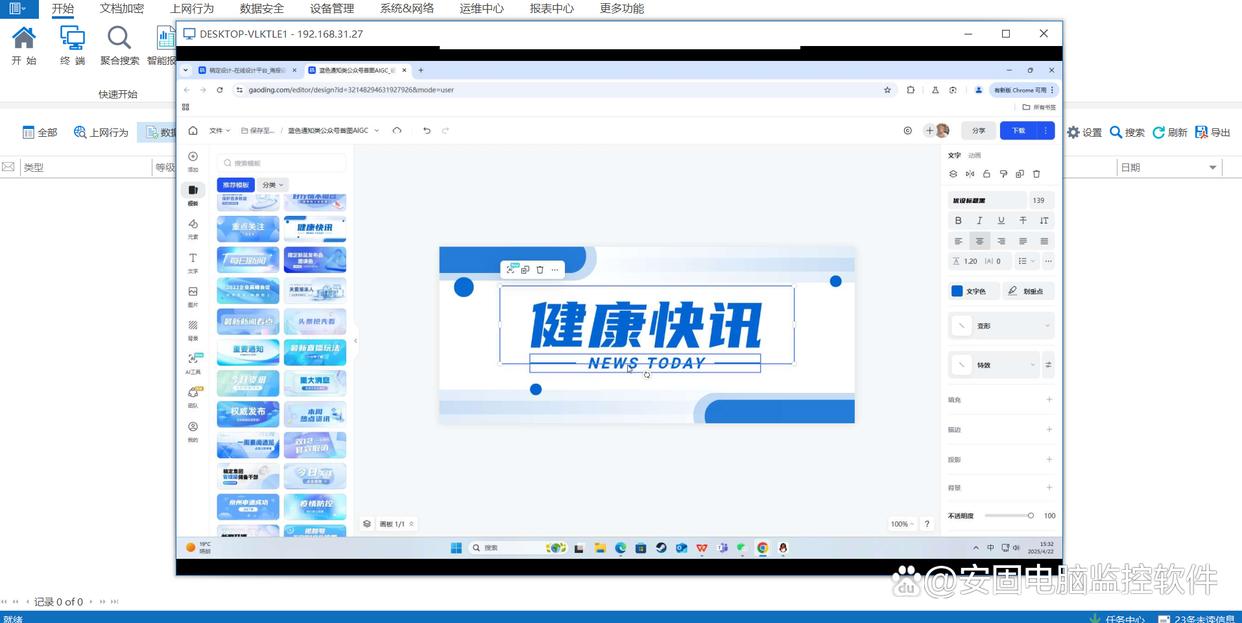Click the layers order icon in properties panel
Screen dimensions: 1242x623
953,174
